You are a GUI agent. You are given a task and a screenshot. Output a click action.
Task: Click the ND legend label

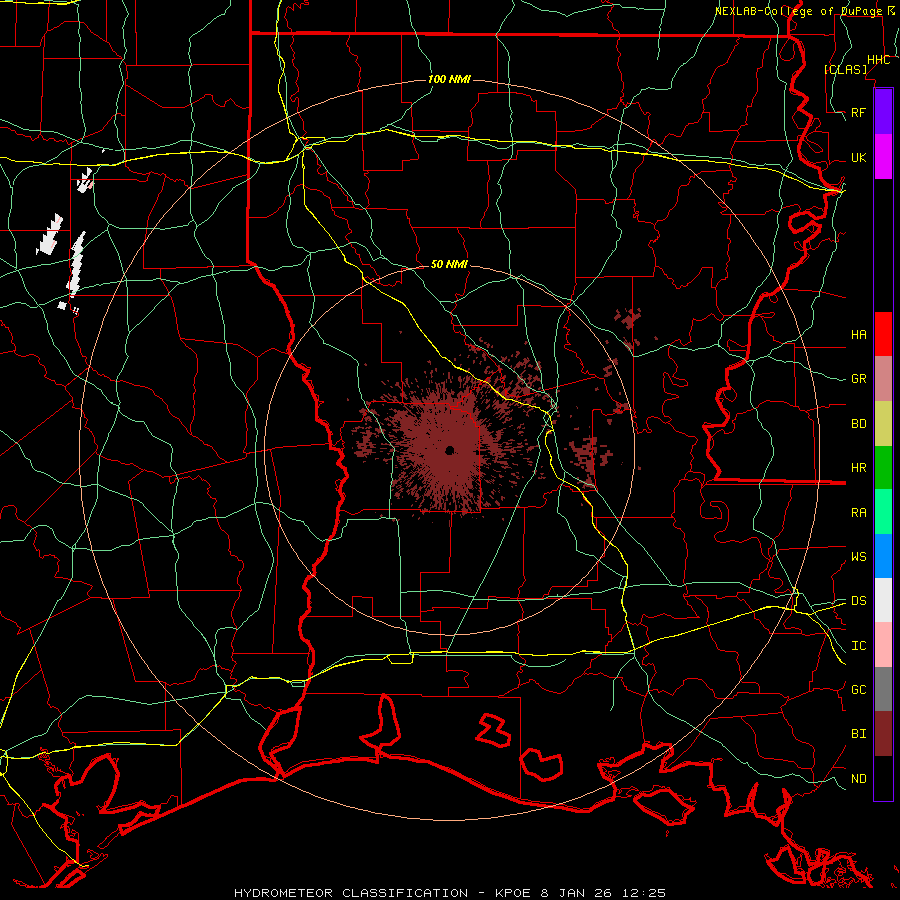click(858, 778)
